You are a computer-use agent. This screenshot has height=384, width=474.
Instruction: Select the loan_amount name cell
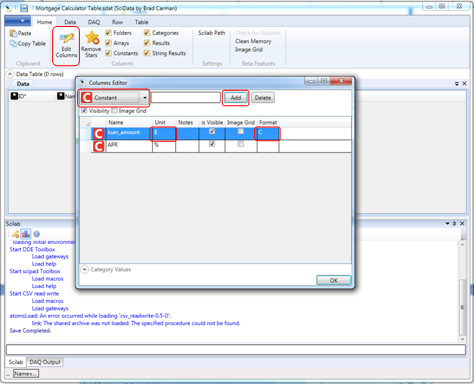pos(129,134)
